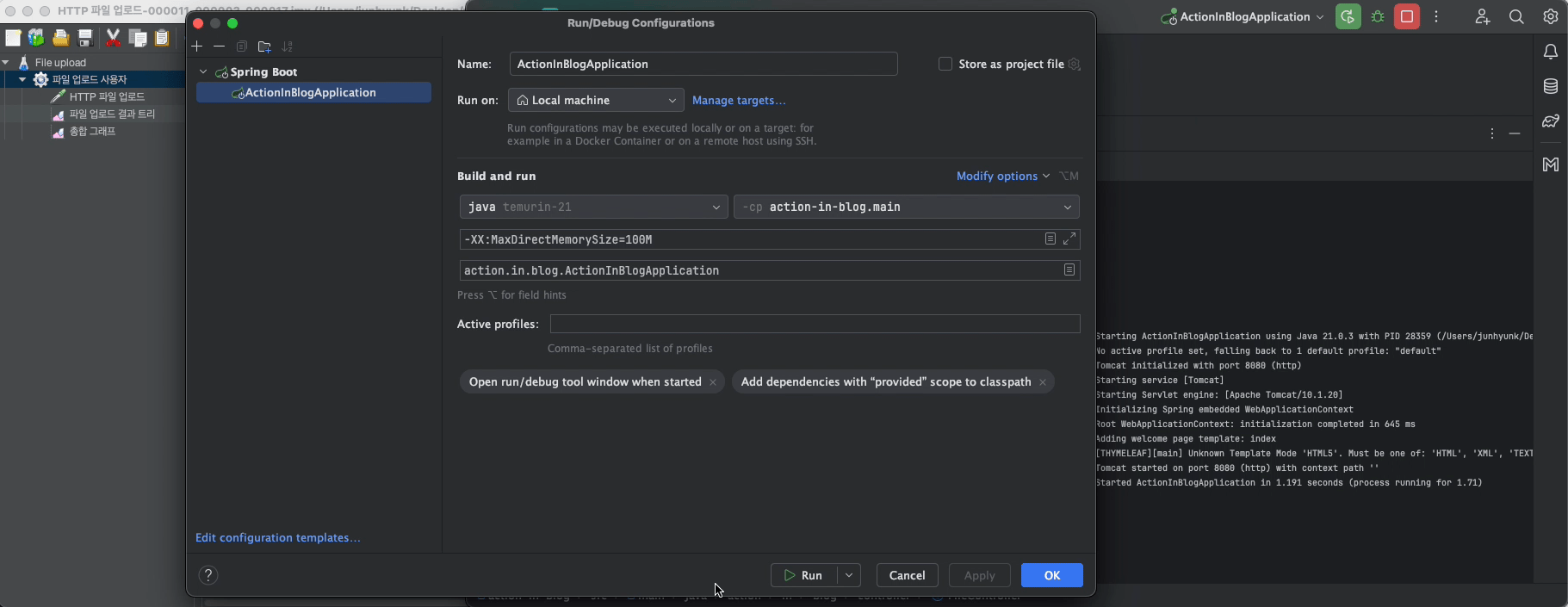Focus the Name field

(703, 64)
